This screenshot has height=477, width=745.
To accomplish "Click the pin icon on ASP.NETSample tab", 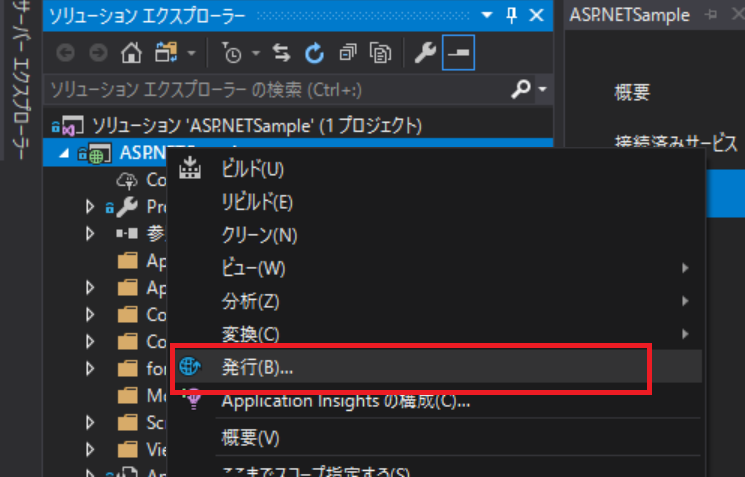I will click(x=711, y=15).
